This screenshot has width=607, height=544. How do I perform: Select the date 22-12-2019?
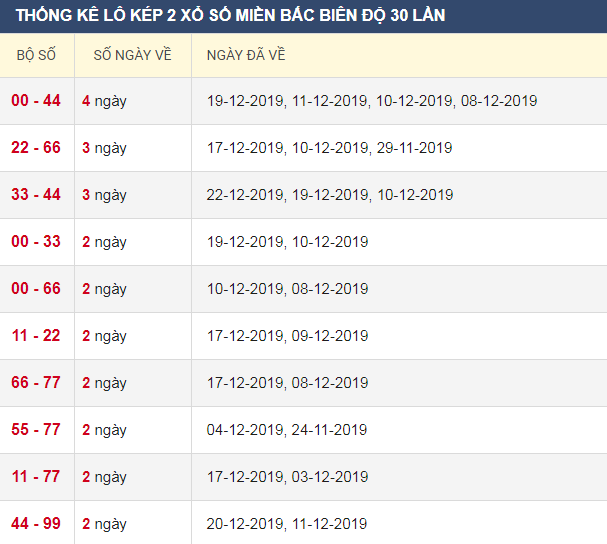[x=245, y=195]
